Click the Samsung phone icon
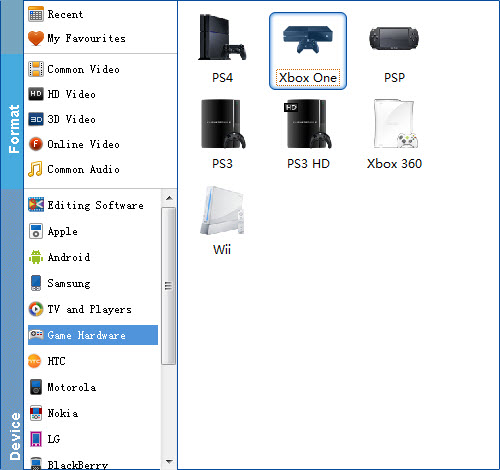The image size is (500, 470). [x=36, y=283]
